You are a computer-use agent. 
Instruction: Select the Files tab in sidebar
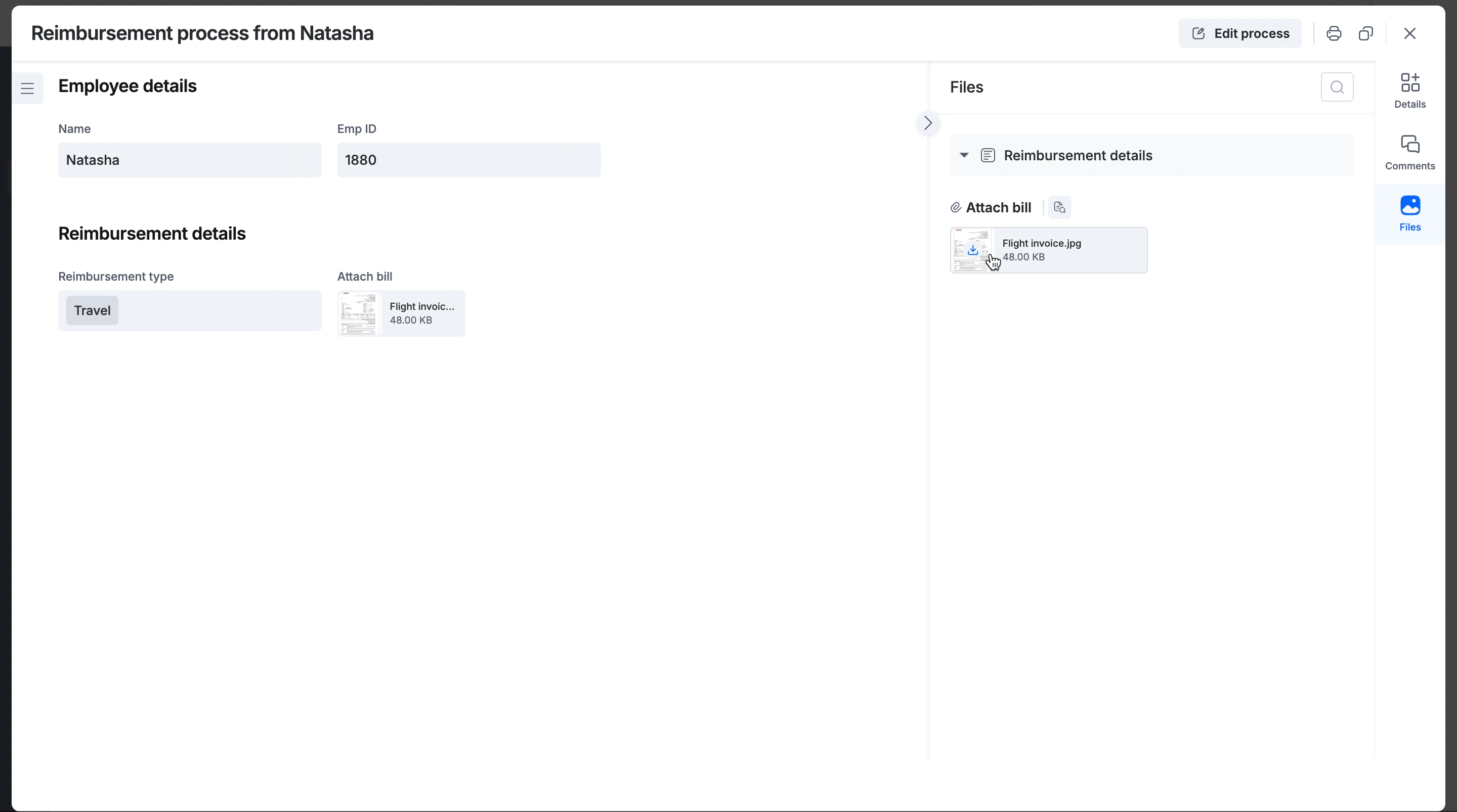coord(1409,214)
